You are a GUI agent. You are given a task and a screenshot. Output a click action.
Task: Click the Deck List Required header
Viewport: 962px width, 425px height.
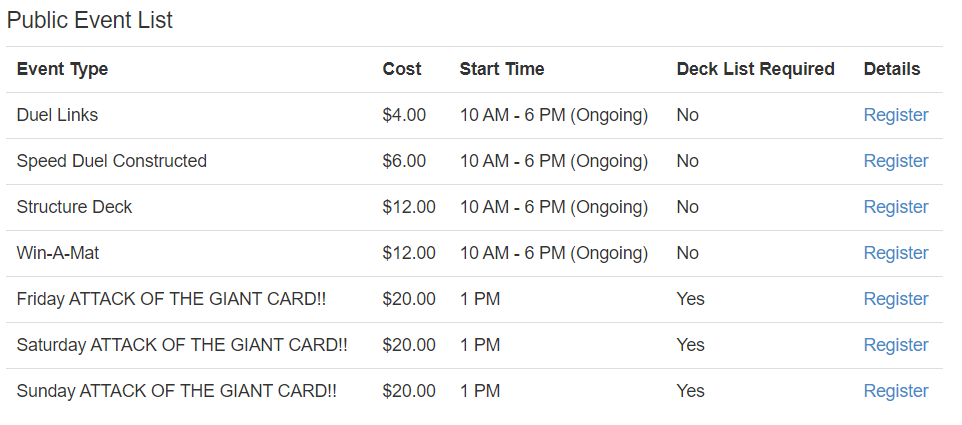[x=755, y=69]
